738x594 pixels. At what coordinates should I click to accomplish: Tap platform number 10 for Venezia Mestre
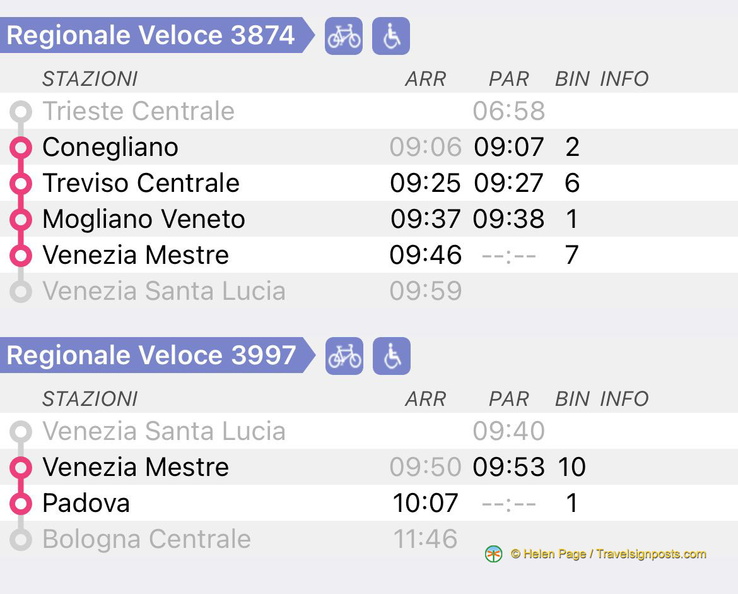pyautogui.click(x=571, y=467)
